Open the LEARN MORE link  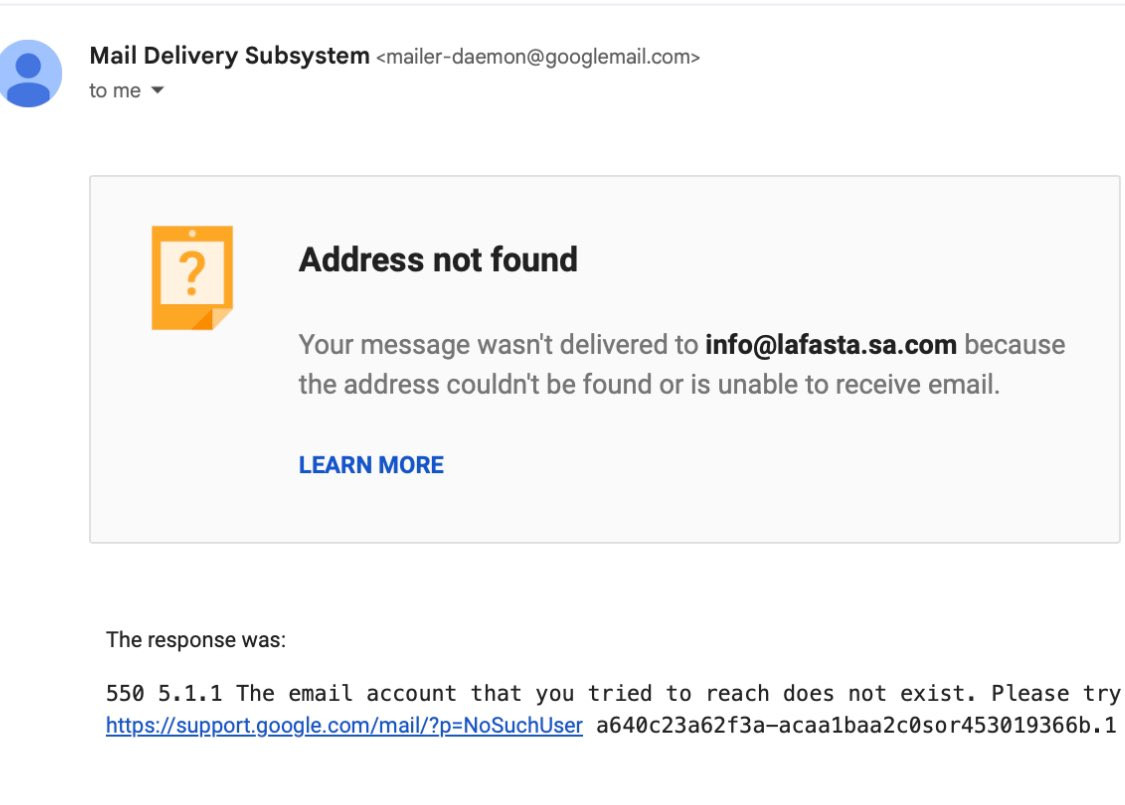371,465
